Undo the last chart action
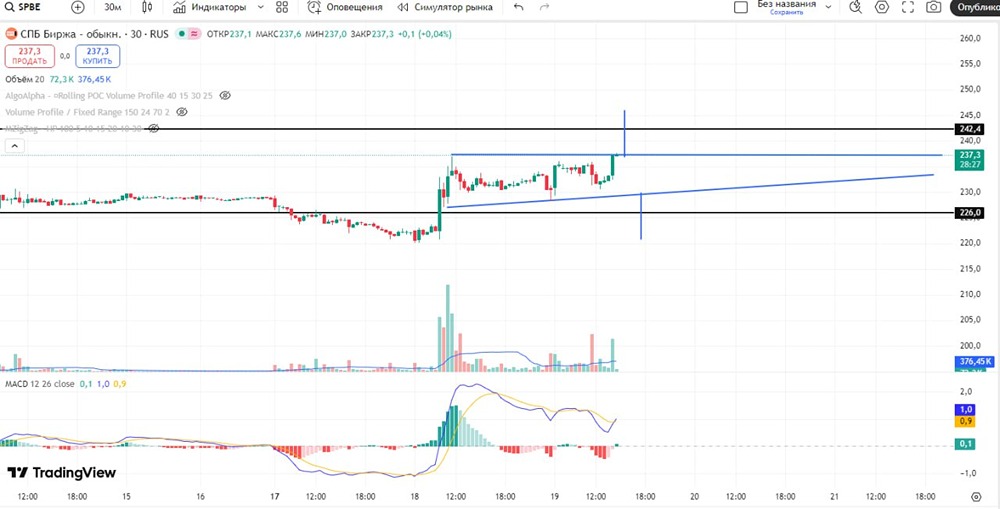Image resolution: width=1000 pixels, height=509 pixels. tap(518, 8)
